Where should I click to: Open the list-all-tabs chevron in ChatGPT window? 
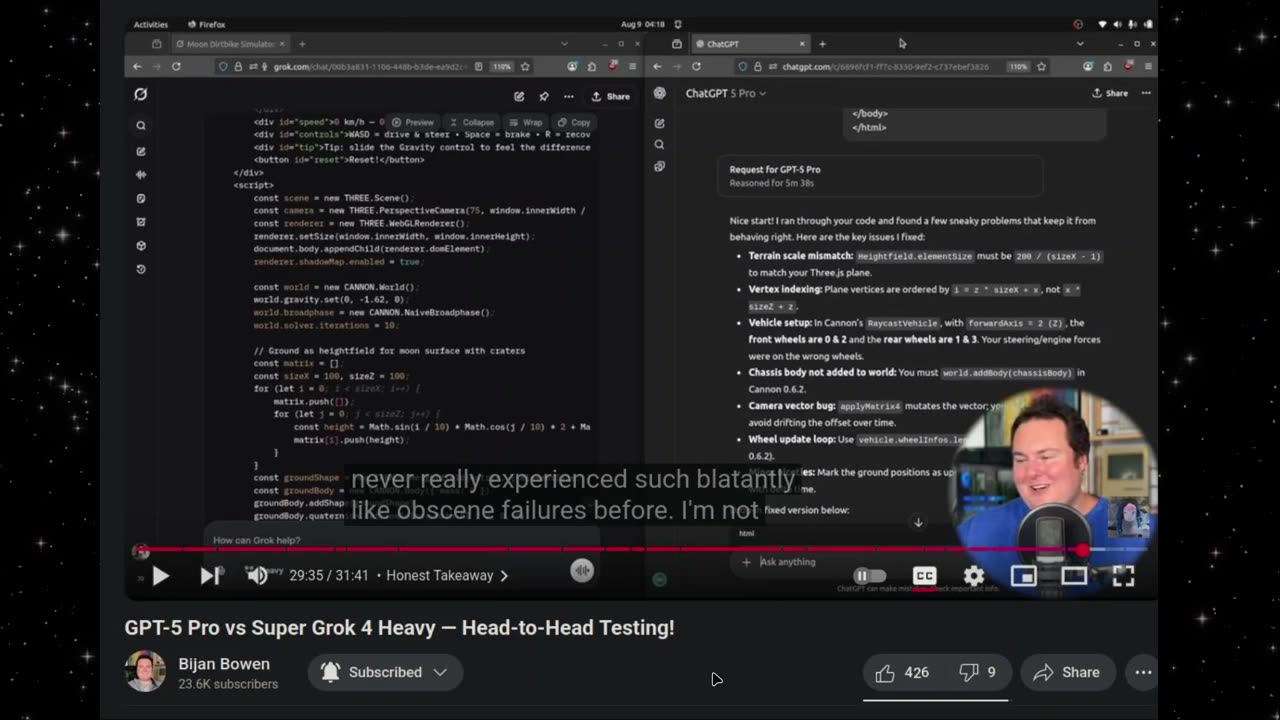[1080, 44]
